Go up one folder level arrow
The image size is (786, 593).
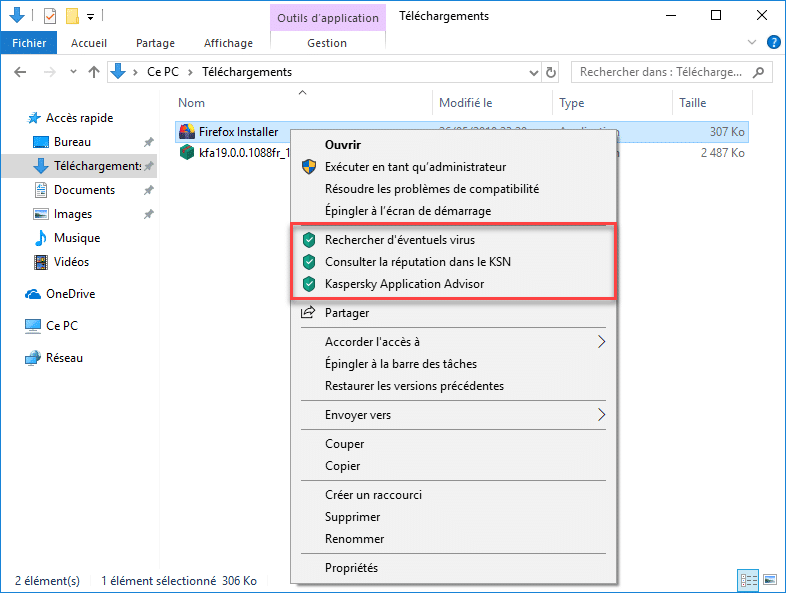tap(94, 72)
